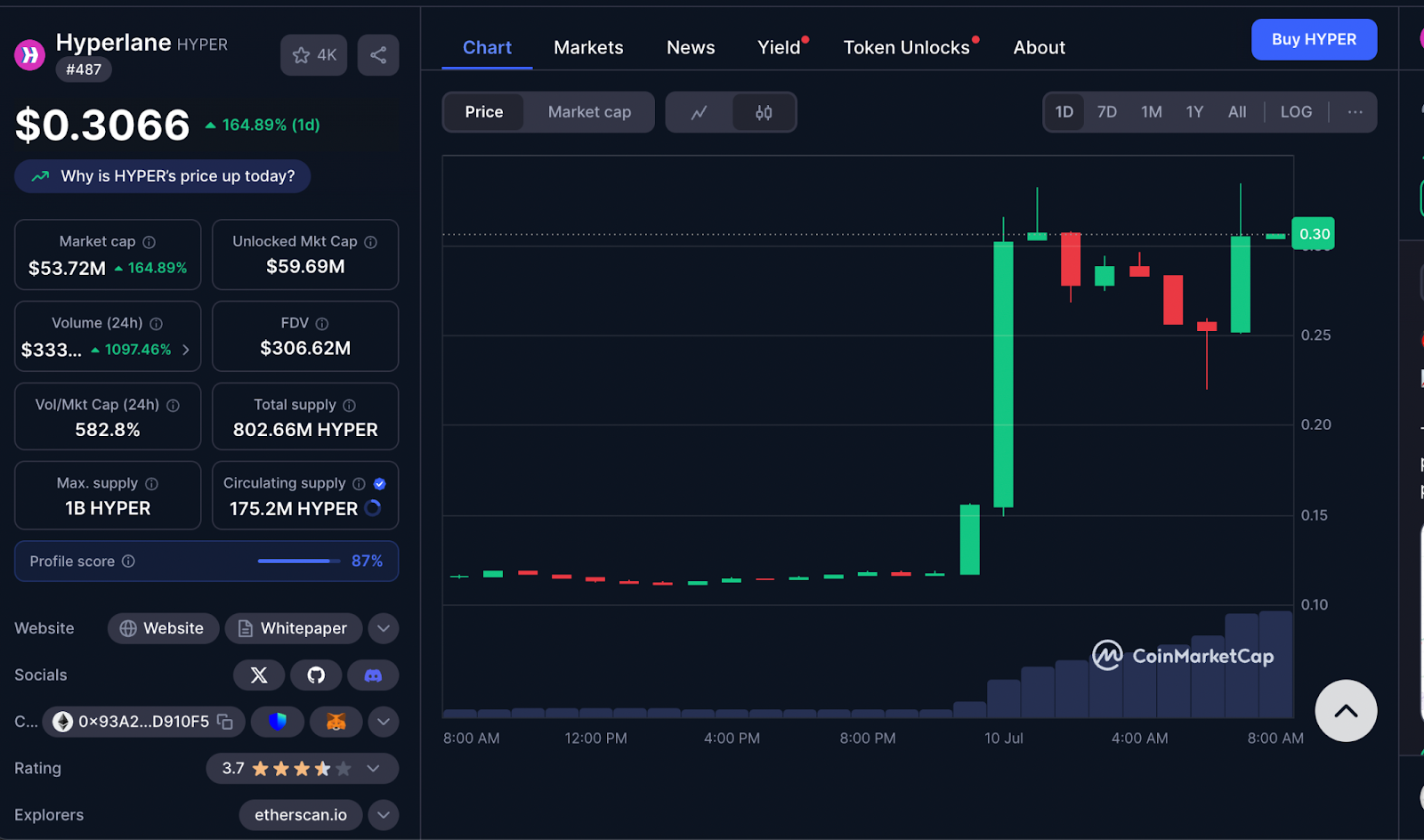Open the X (Twitter) social link
This screenshot has width=1424, height=840.
[x=259, y=675]
